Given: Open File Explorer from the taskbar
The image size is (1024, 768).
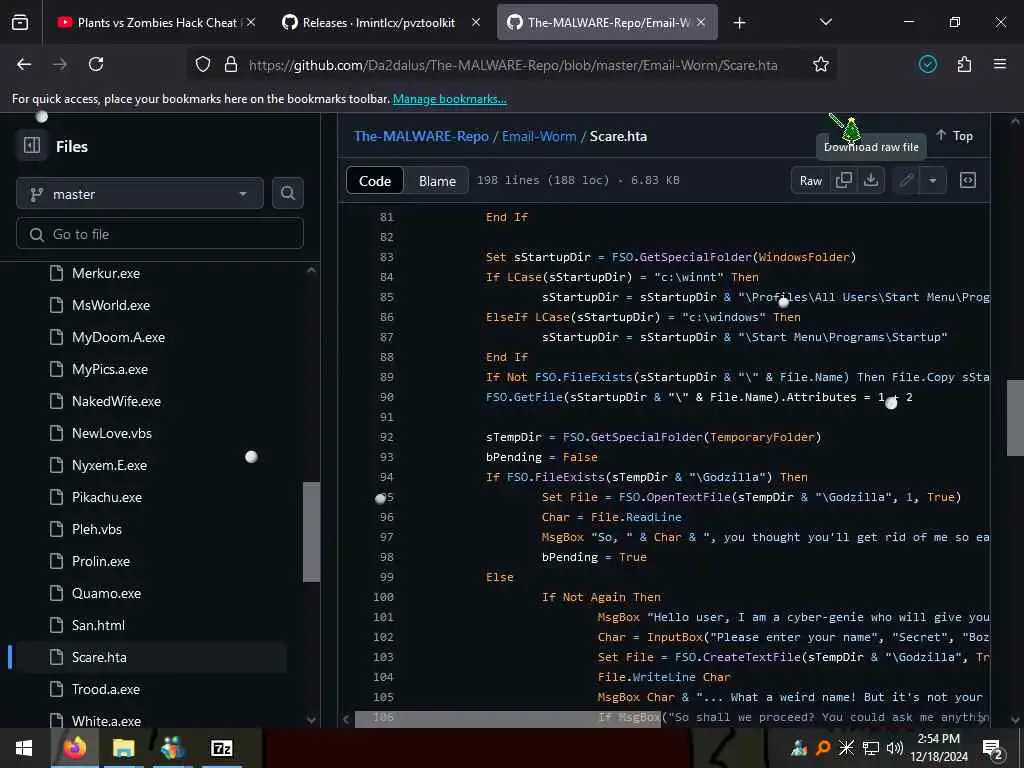Looking at the screenshot, I should pyautogui.click(x=123, y=748).
